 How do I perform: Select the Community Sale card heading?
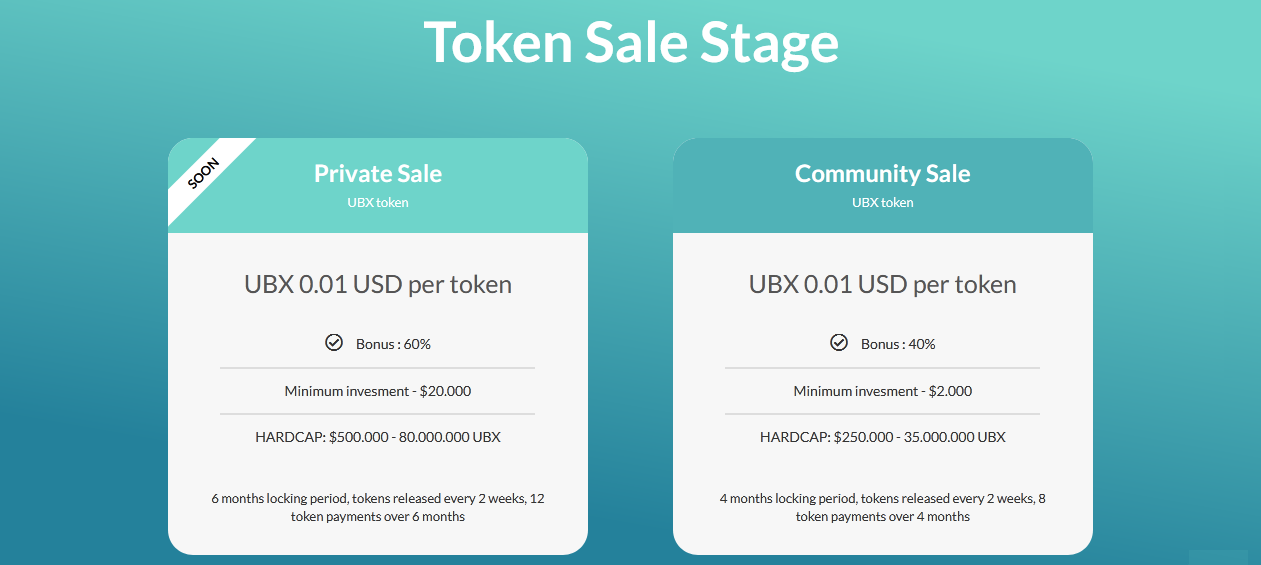click(883, 173)
